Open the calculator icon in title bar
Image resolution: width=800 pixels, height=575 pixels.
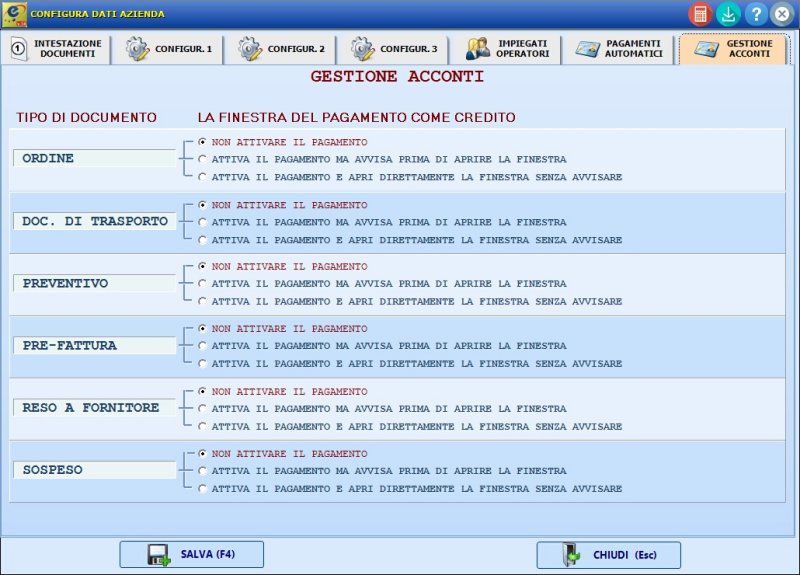pos(700,14)
